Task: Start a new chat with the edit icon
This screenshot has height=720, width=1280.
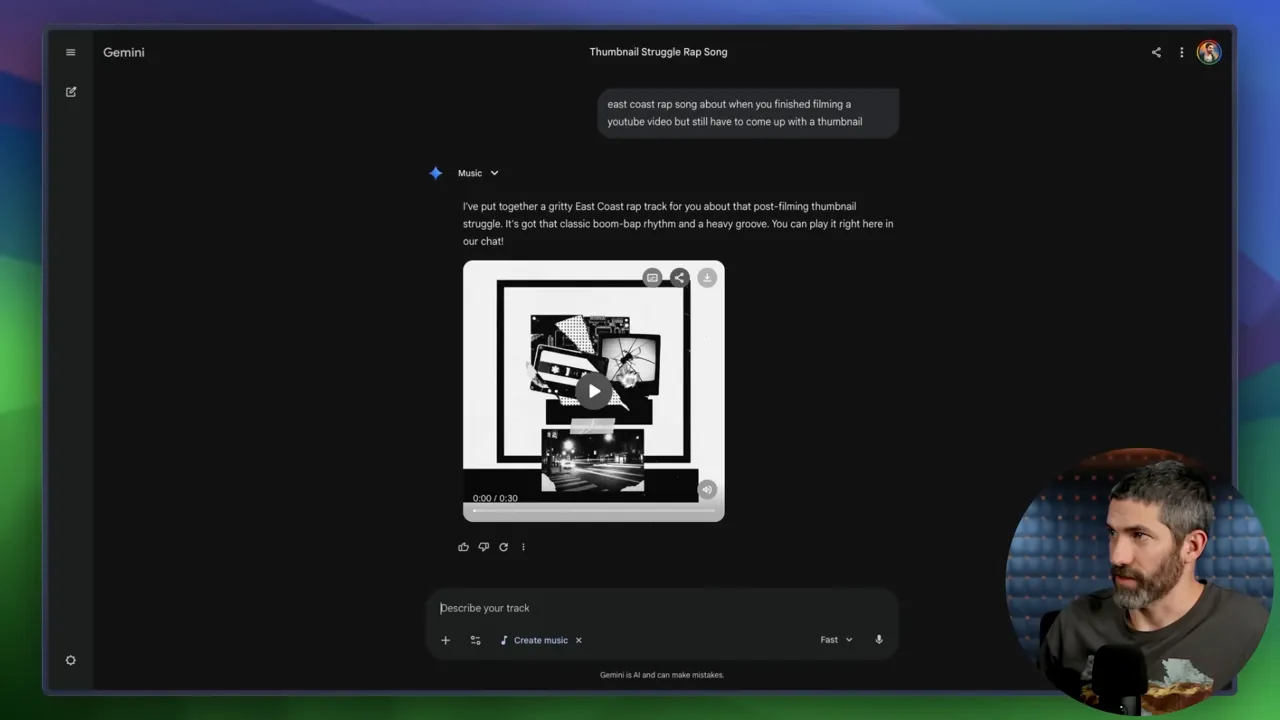Action: point(71,92)
